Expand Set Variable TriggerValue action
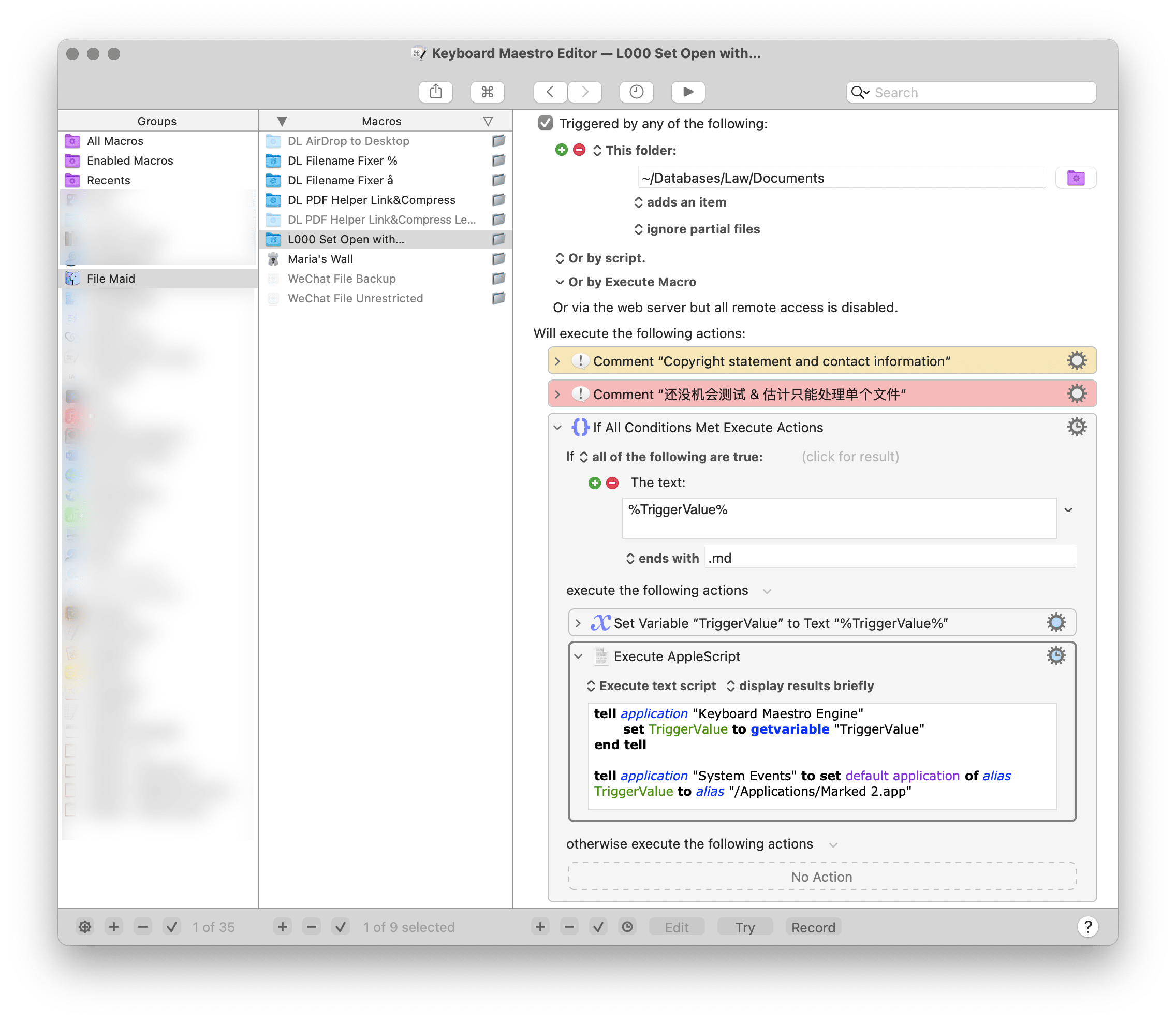 578,623
